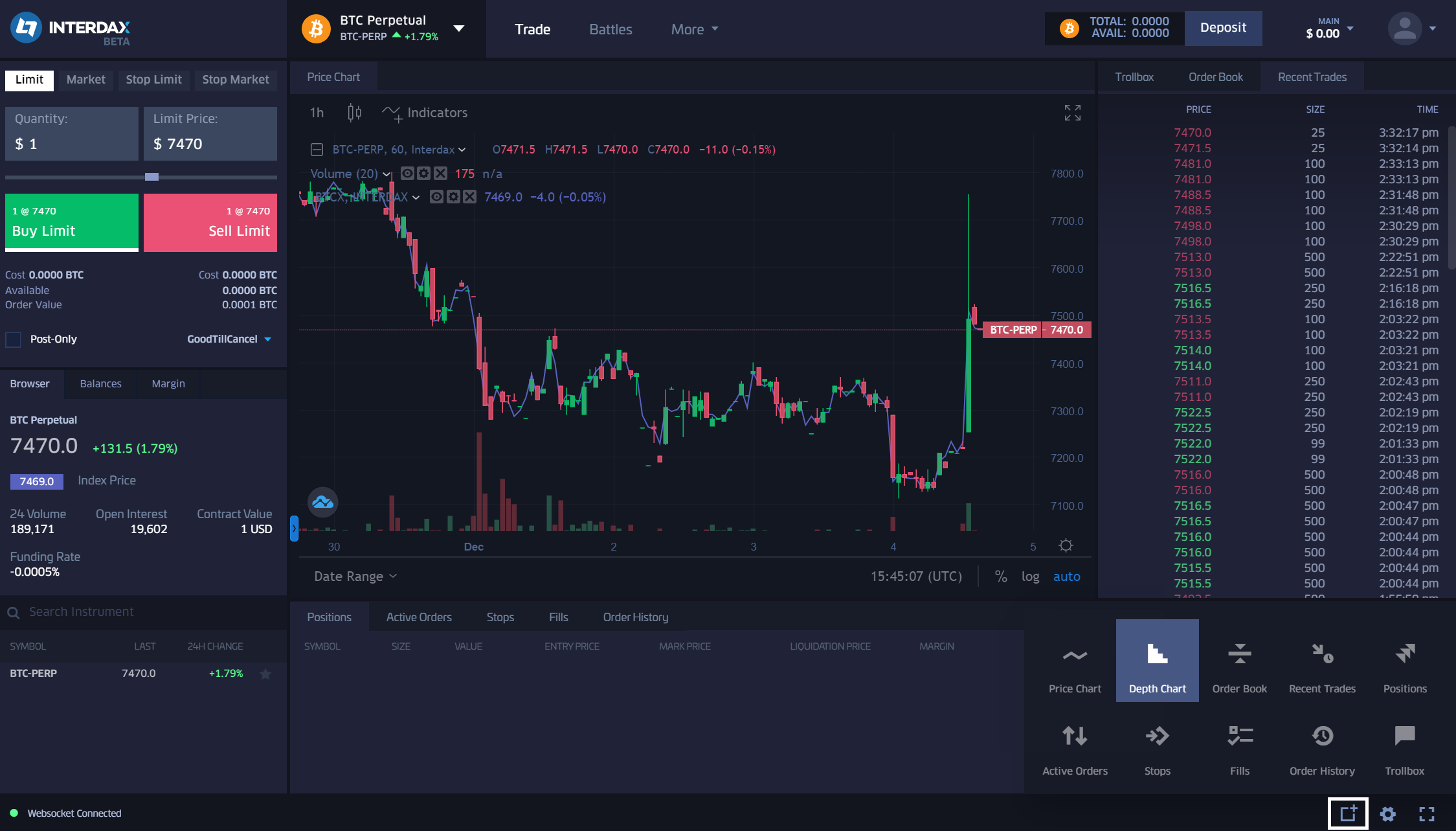Add the Order Book widget tile
This screenshot has width=1456, height=831.
coord(1239,661)
